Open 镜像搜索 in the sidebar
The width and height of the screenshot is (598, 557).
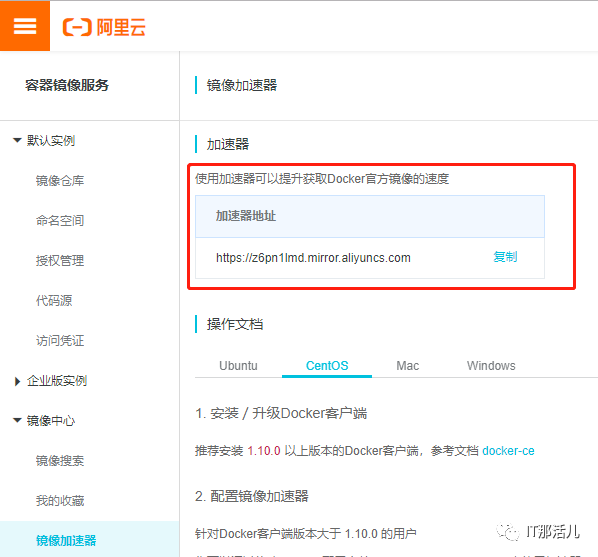[x=60, y=461]
